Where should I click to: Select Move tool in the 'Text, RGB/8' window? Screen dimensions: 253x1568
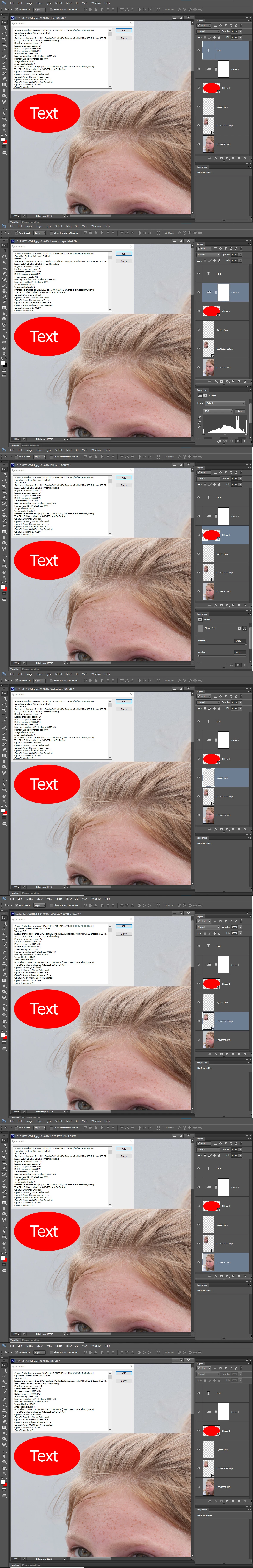(4, 22)
